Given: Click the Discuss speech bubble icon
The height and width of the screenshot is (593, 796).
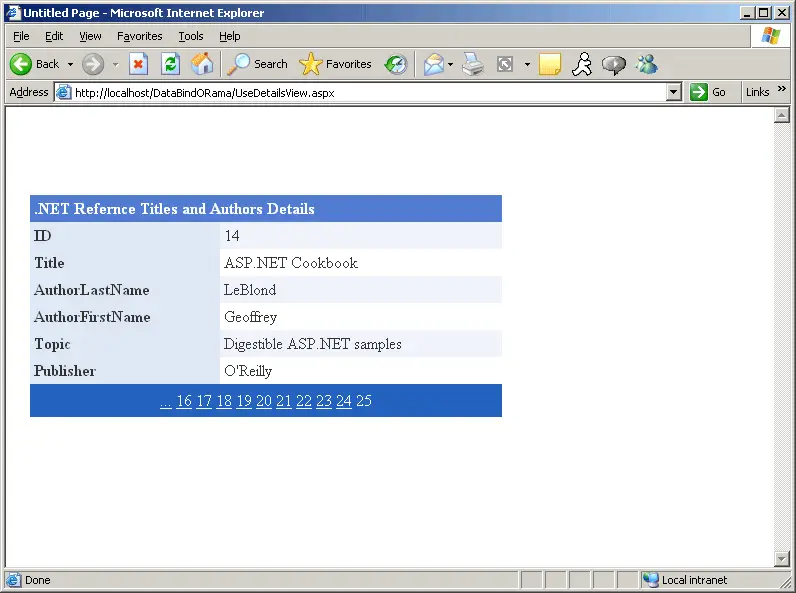Looking at the screenshot, I should 614,64.
